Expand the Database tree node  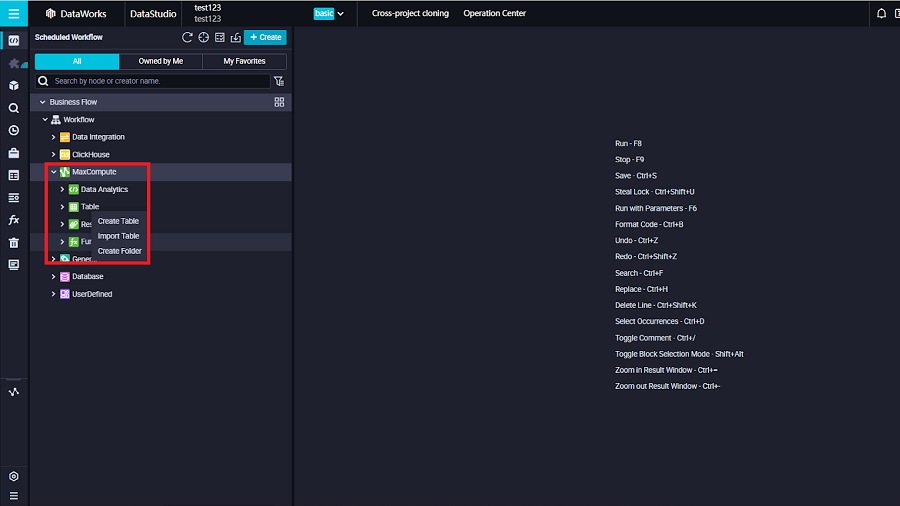pyautogui.click(x=54, y=276)
